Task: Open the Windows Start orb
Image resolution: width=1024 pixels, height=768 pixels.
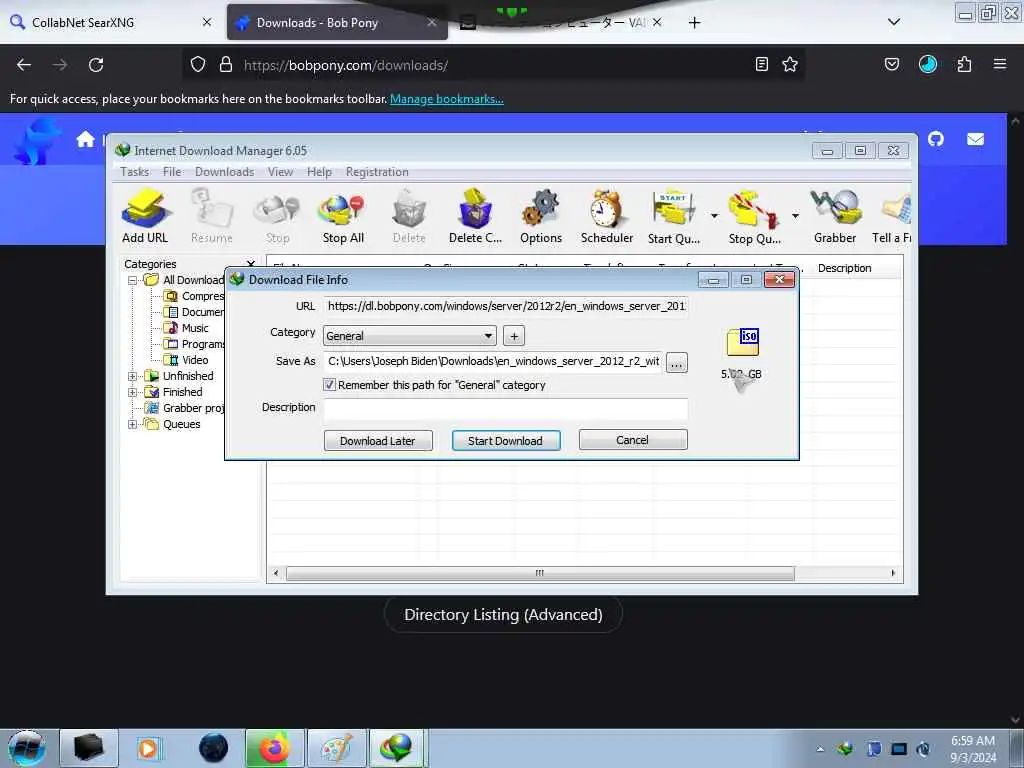Action: click(27, 748)
